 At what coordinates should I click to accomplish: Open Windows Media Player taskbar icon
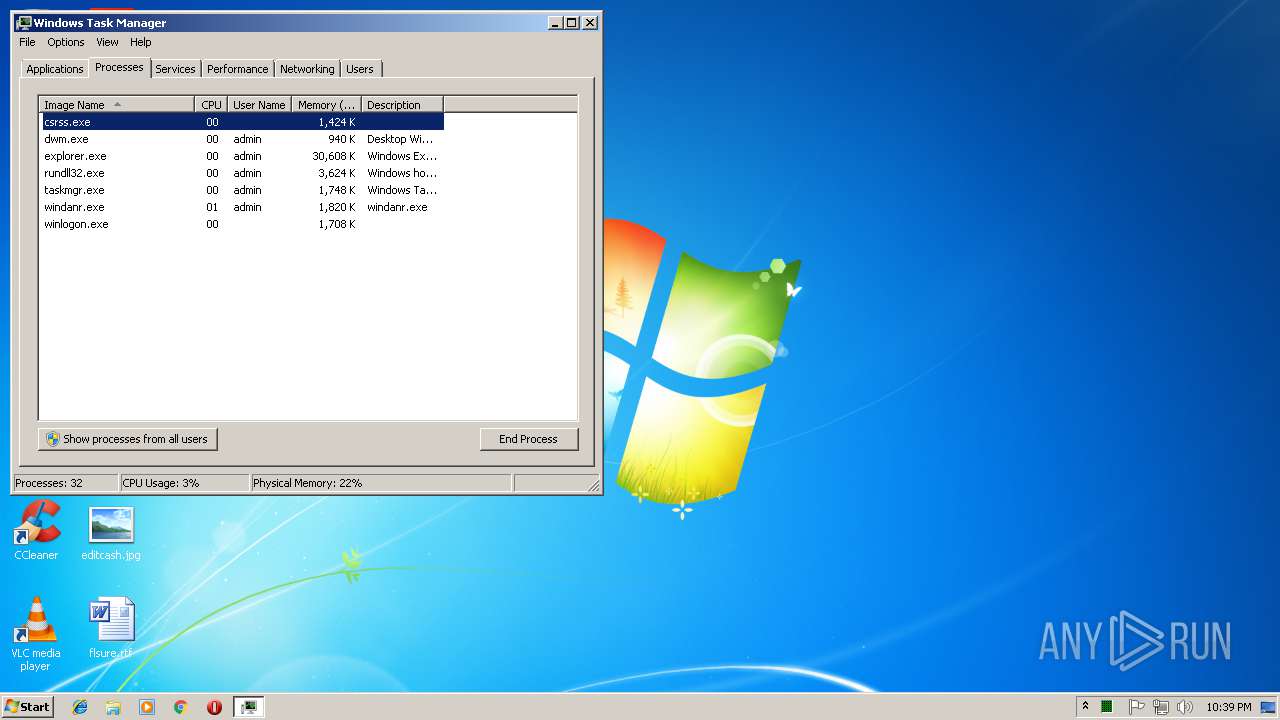click(147, 707)
